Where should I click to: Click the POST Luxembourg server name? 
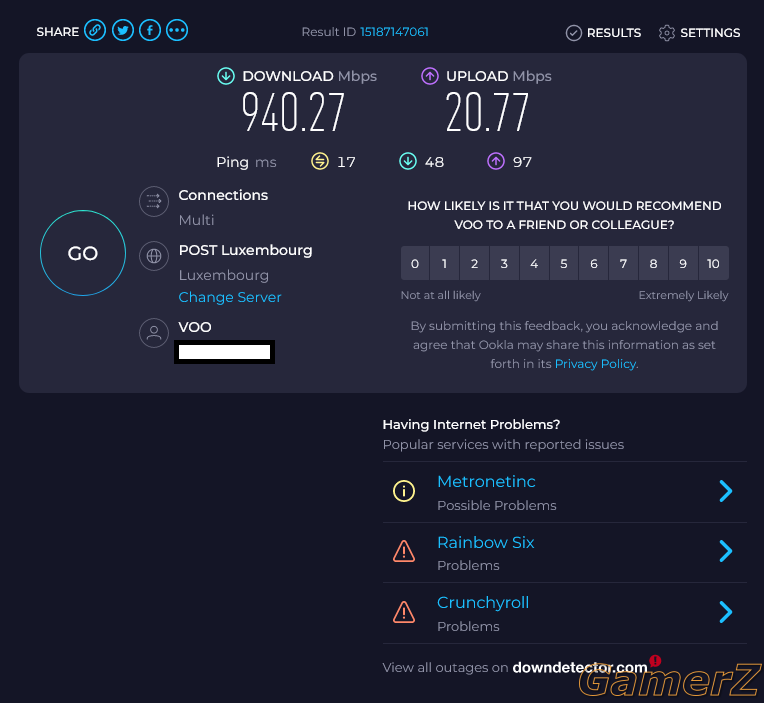[246, 250]
